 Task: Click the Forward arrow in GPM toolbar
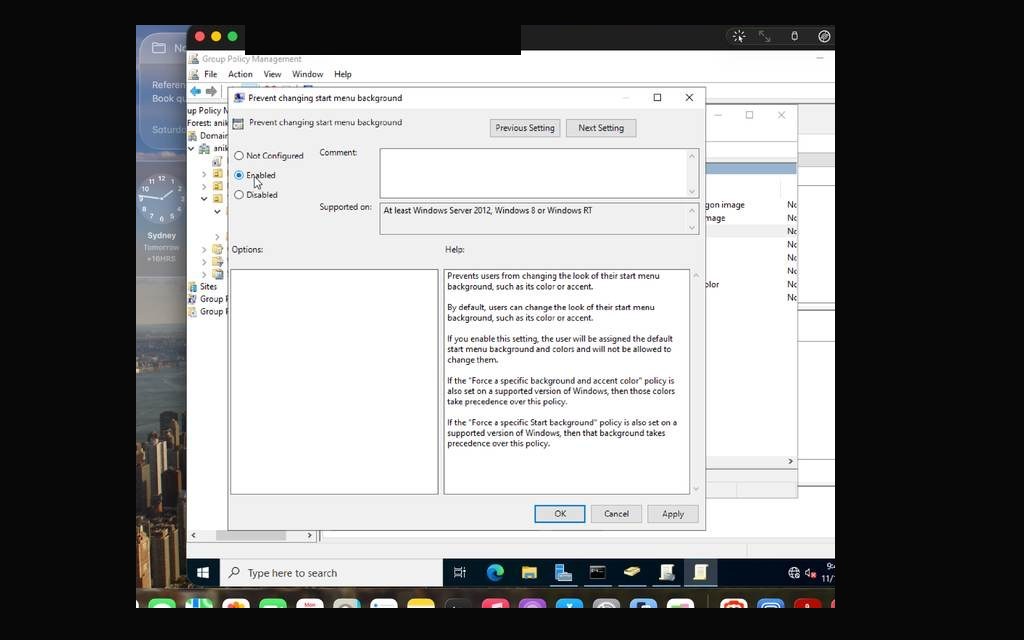pos(211,91)
